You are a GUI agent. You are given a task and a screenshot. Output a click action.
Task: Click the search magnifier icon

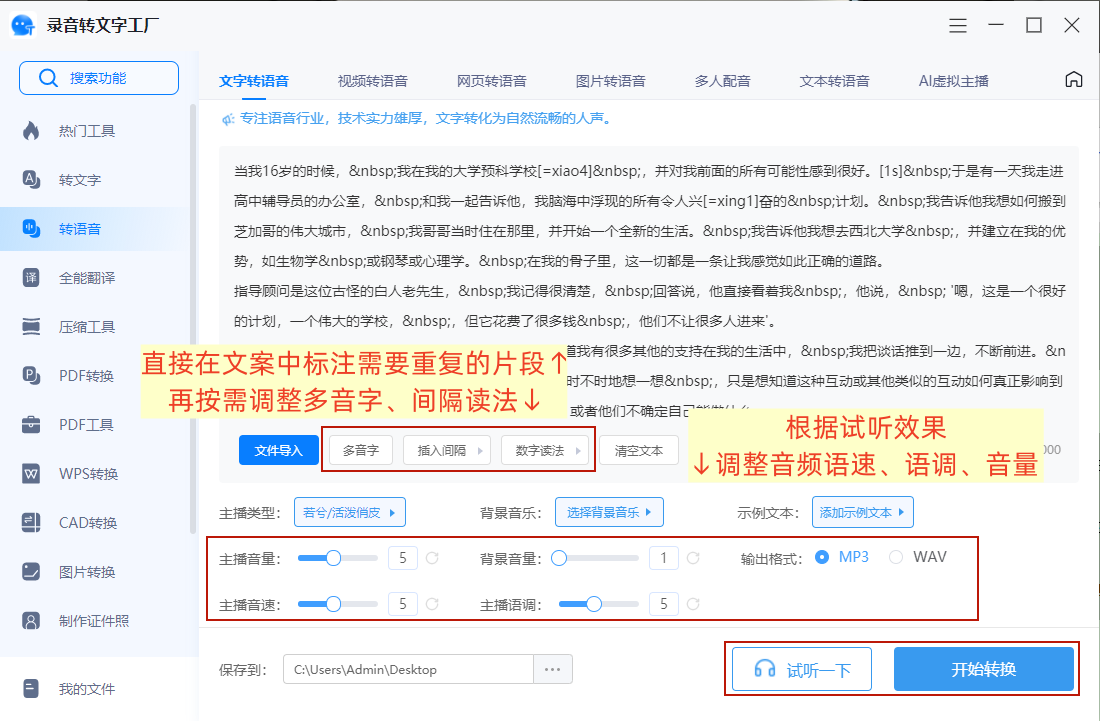[x=48, y=78]
